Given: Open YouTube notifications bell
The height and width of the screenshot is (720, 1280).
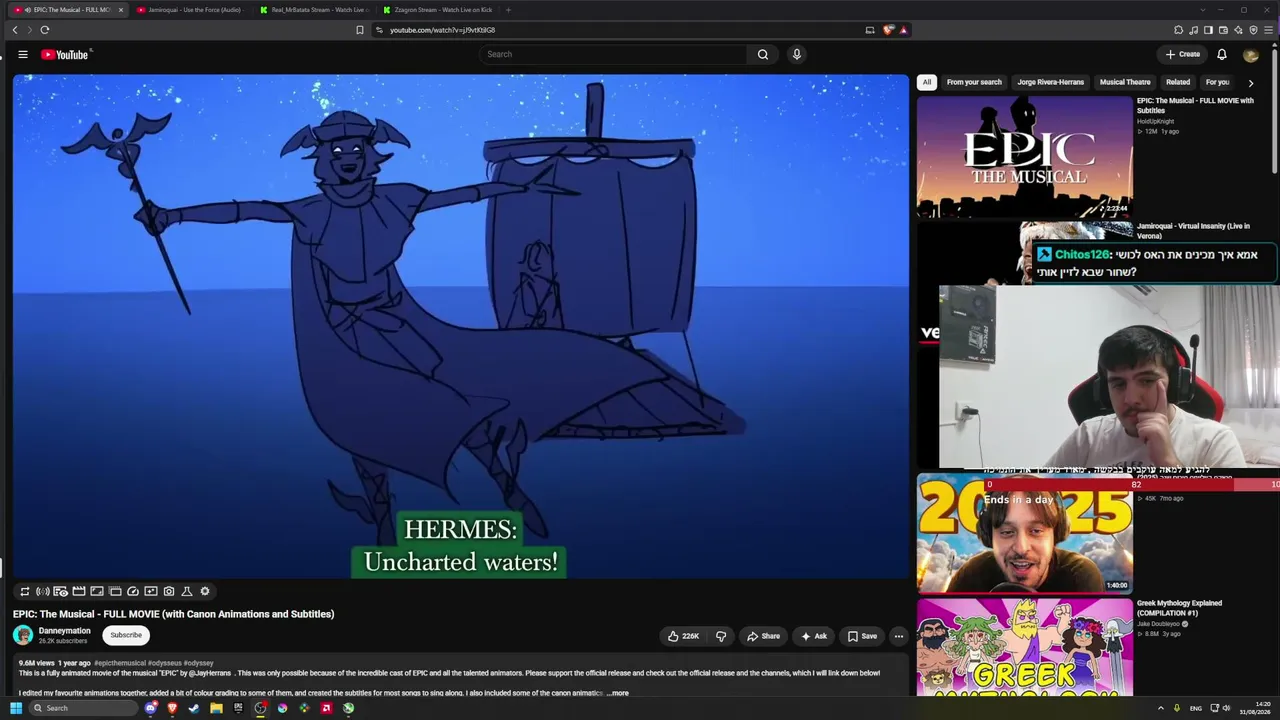Looking at the screenshot, I should pyautogui.click(x=1222, y=54).
